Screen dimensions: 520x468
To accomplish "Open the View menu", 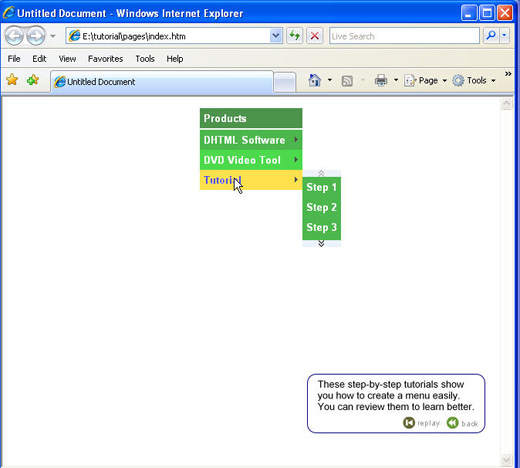I will [67, 59].
